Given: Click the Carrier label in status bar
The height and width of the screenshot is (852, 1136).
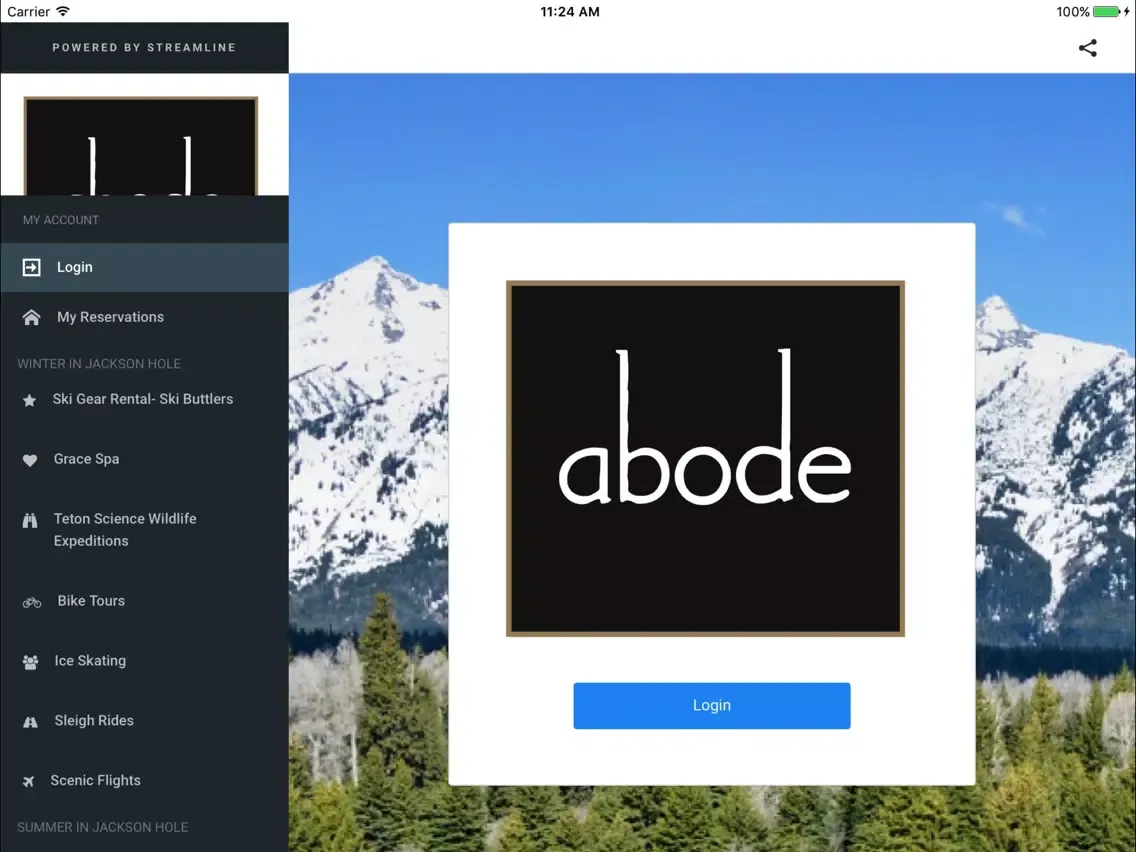Looking at the screenshot, I should coord(28,12).
